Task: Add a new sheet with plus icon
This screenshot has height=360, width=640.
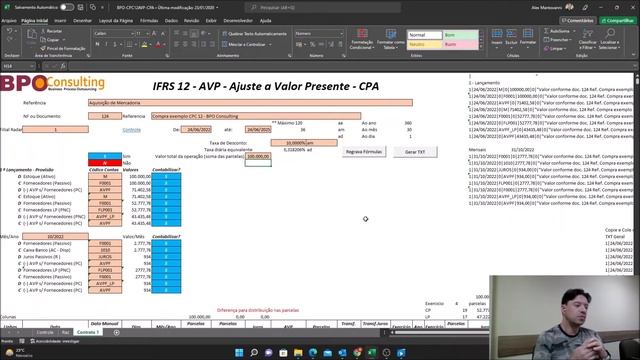Action: click(x=116, y=333)
